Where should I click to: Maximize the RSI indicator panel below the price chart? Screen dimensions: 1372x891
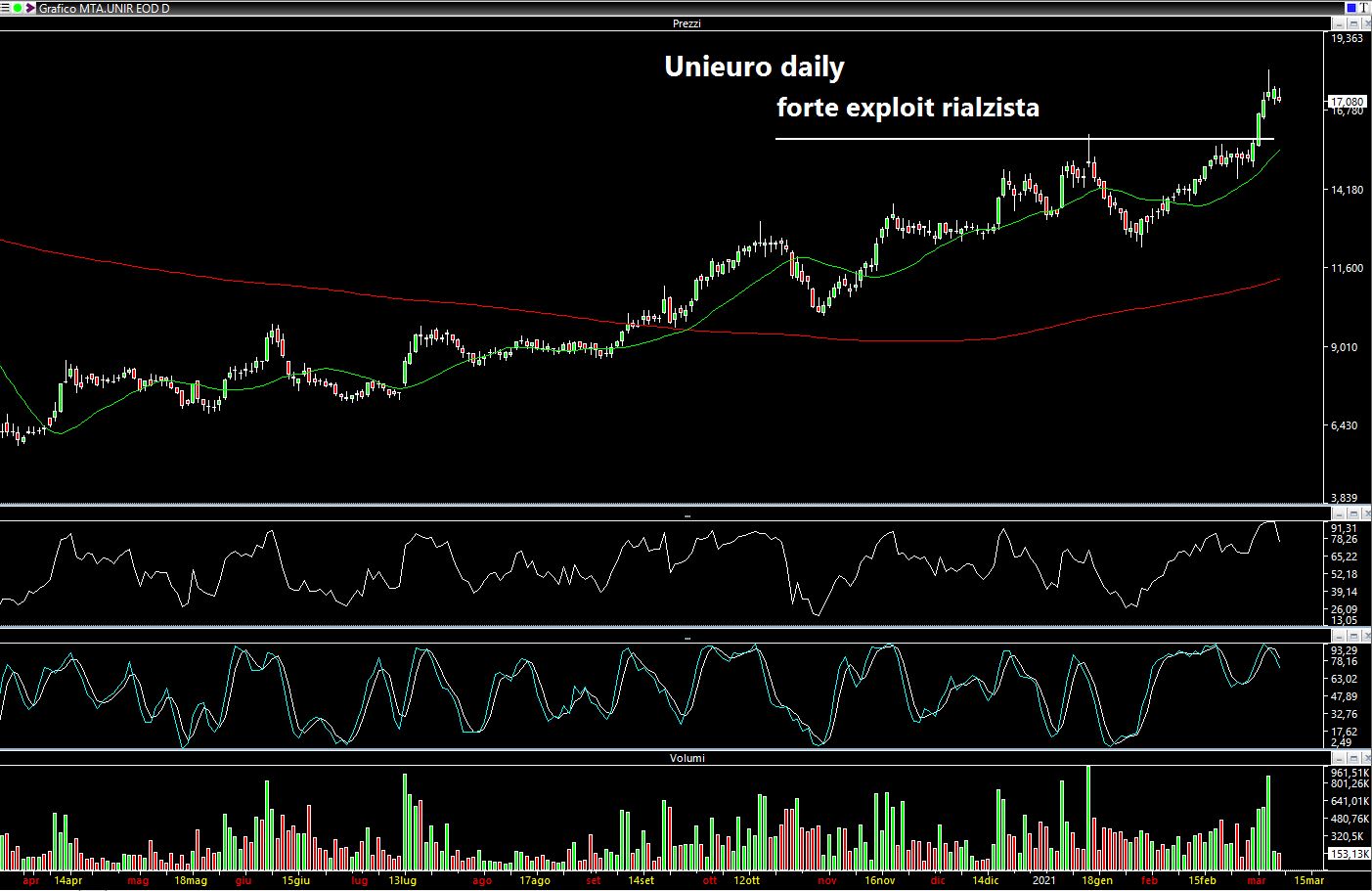coord(1351,513)
